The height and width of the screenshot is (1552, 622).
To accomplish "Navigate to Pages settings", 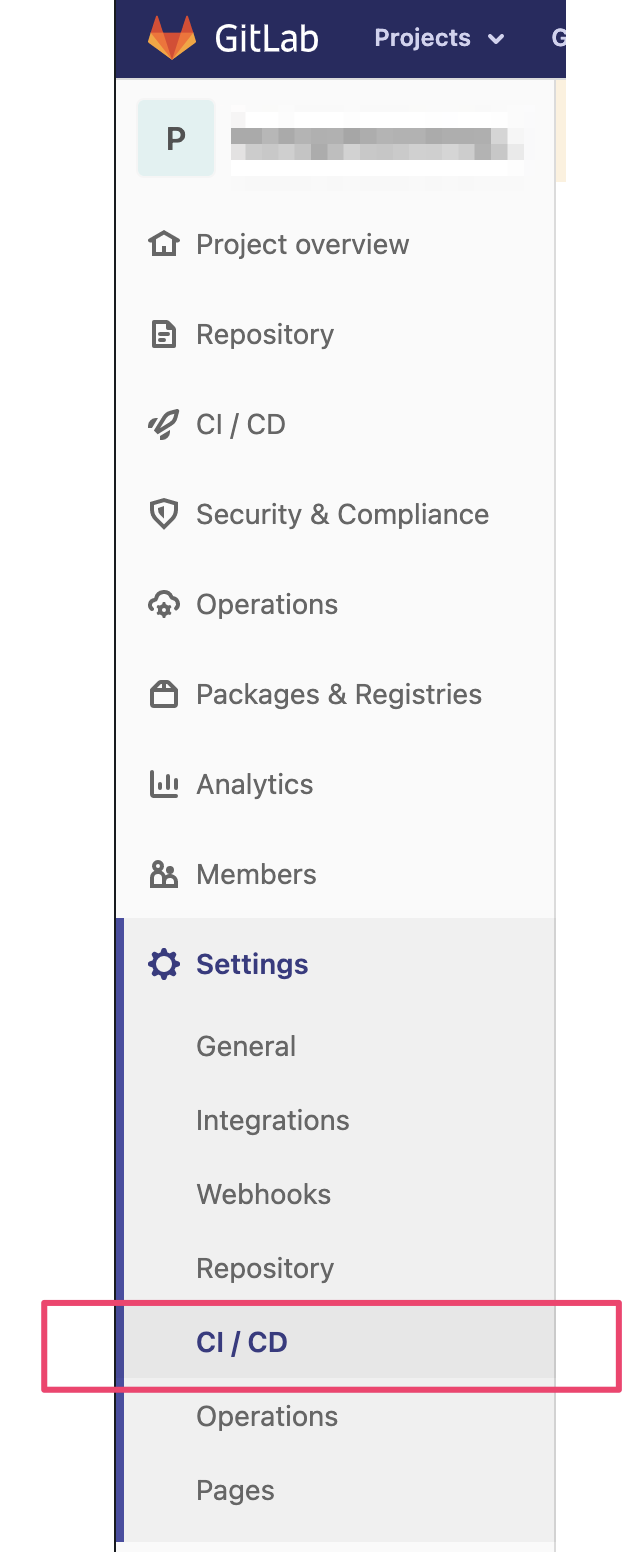I will coord(235,1491).
